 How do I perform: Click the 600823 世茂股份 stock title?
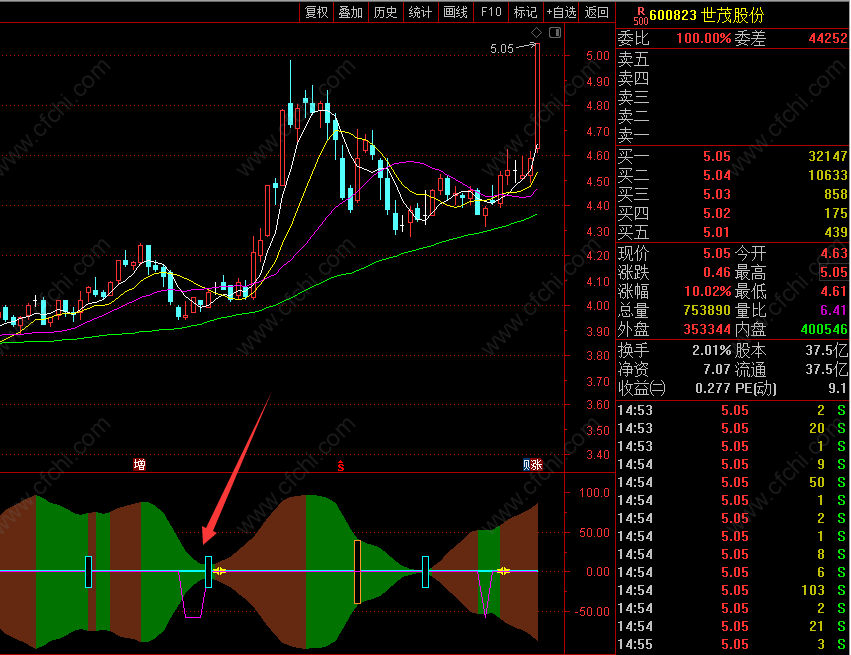click(707, 15)
